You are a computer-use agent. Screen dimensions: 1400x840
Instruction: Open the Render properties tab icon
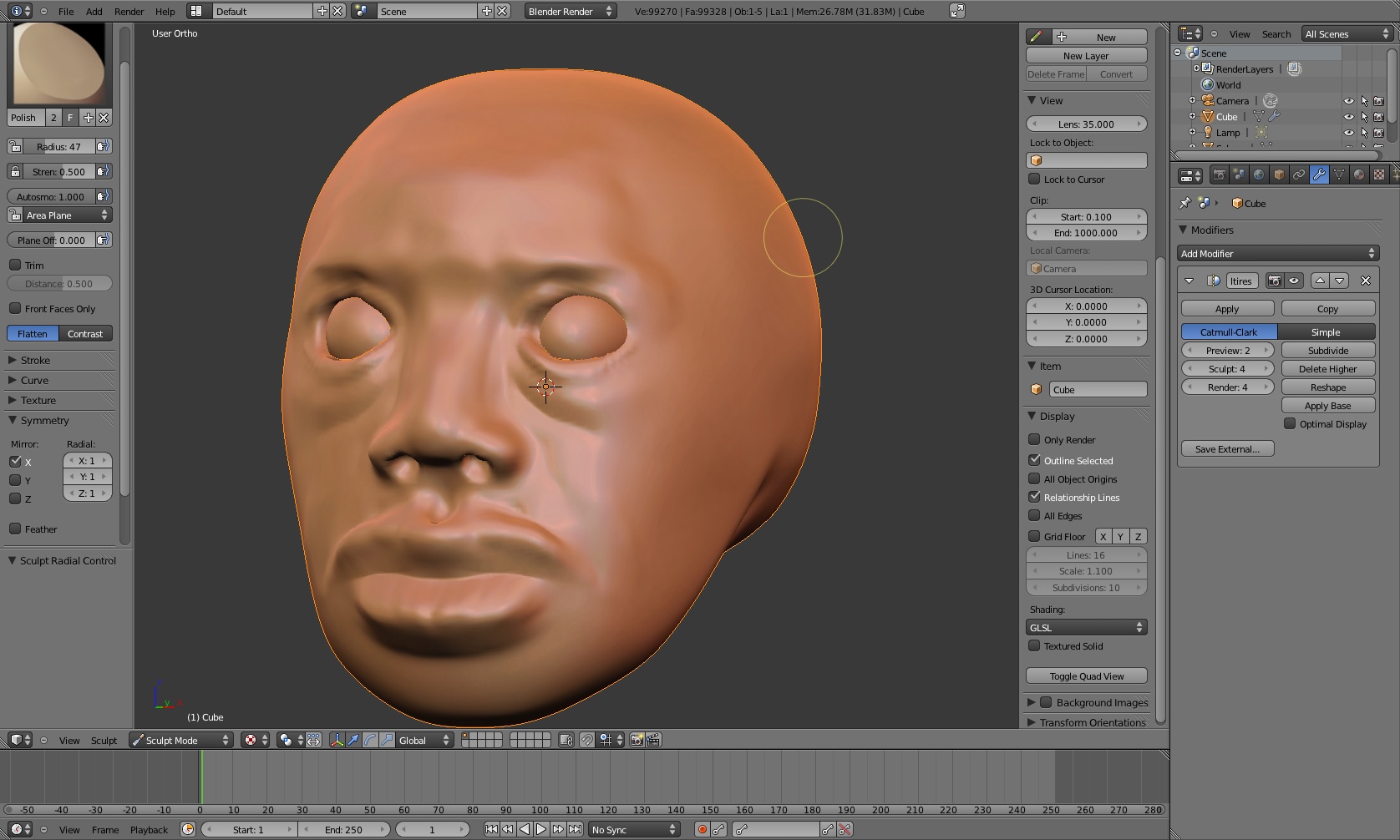point(1219,175)
